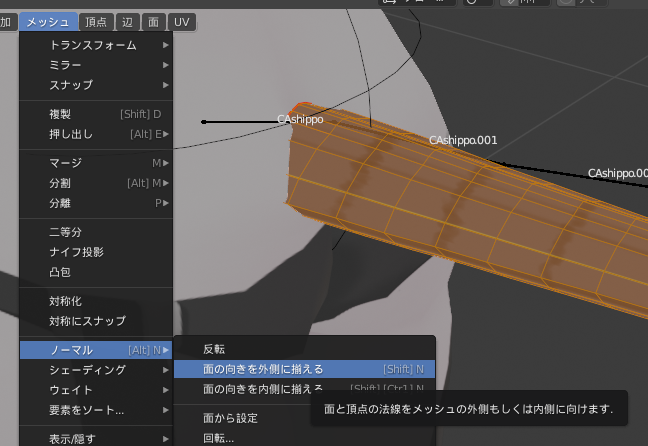Choose 複製 from the mesh menu
Image resolution: width=648 pixels, height=446 pixels.
click(x=96, y=114)
